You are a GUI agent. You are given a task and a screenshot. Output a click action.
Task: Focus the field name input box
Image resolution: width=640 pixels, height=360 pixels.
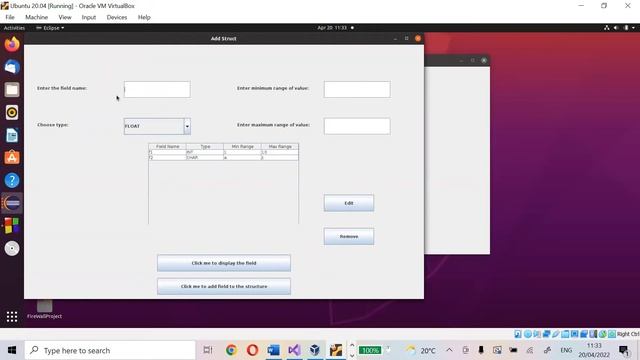coord(157,89)
